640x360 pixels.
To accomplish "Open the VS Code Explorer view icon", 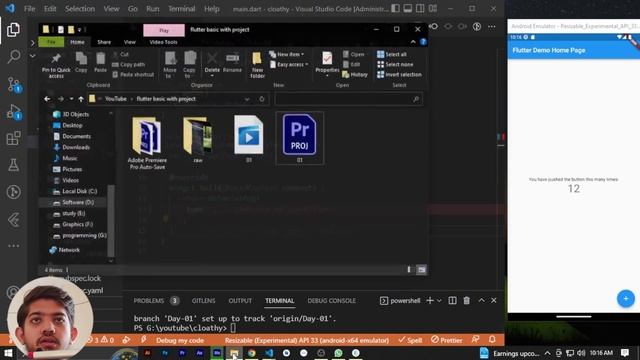I will pyautogui.click(x=13, y=29).
